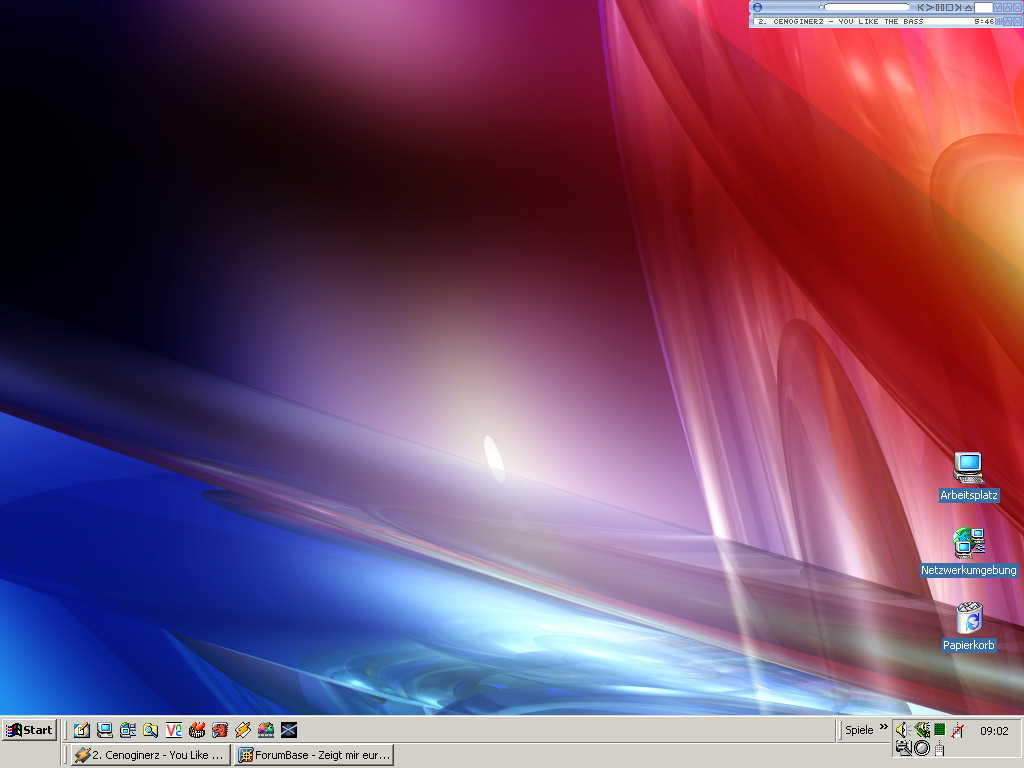Open the Papierkorb recycle bin icon
The width and height of the screenshot is (1024, 768).
click(x=968, y=626)
